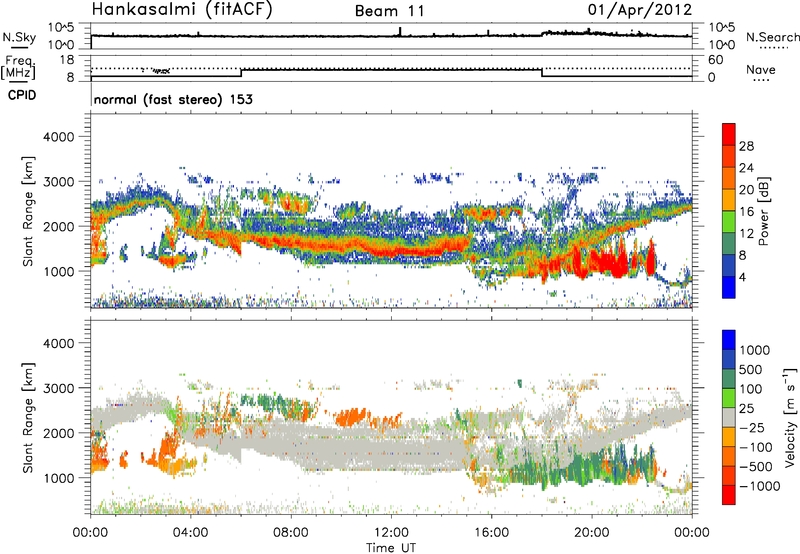Click the '08:00' time tick label
Image resolution: width=800 pixels, height=554 pixels.
pos(291,533)
